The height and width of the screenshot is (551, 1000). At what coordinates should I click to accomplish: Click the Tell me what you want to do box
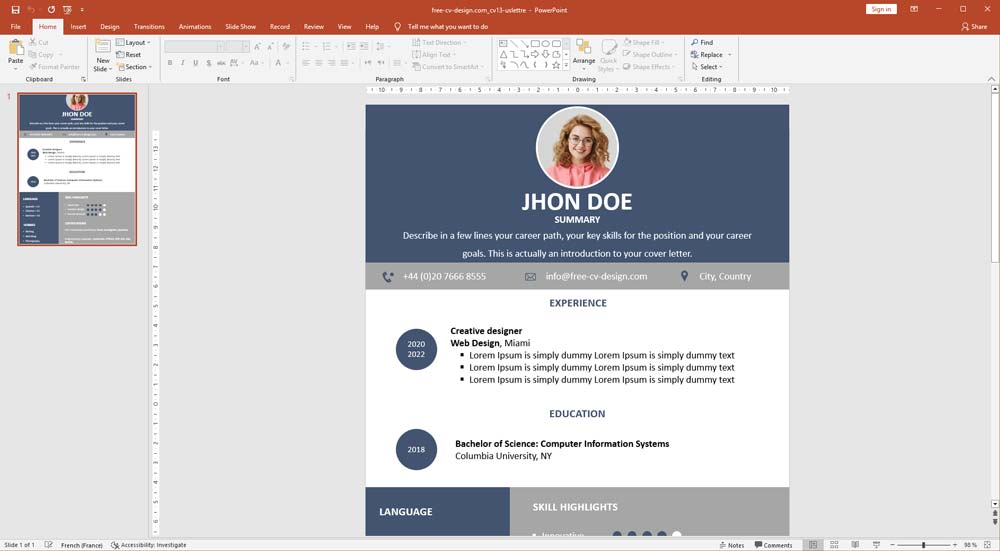(441, 27)
